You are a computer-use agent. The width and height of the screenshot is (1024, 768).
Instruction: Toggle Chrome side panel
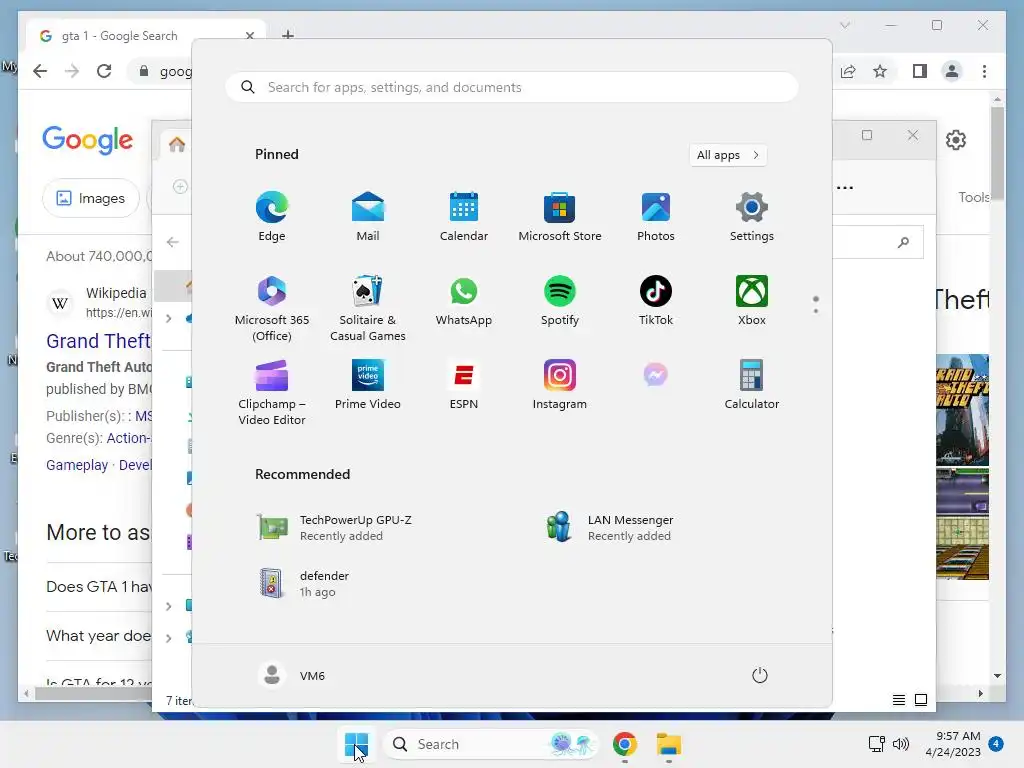tap(920, 71)
